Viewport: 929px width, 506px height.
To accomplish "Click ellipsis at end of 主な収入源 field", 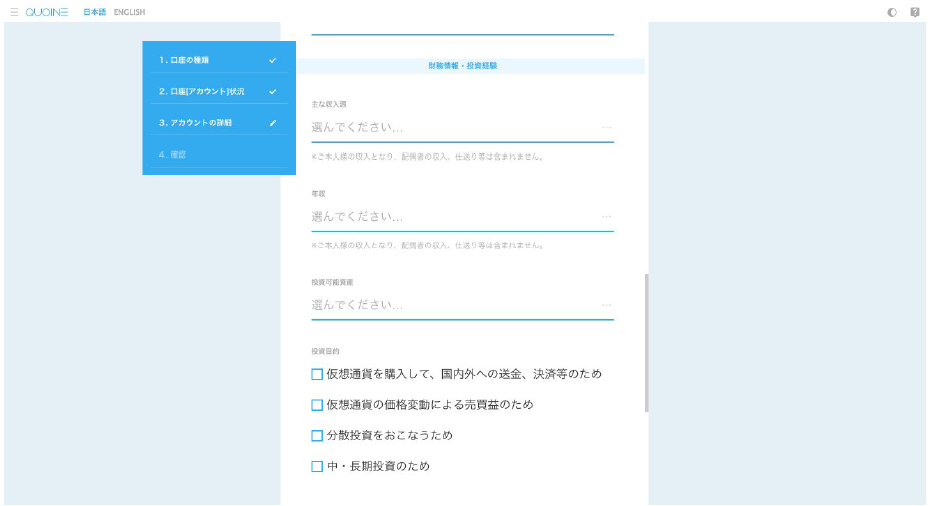I will point(606,127).
